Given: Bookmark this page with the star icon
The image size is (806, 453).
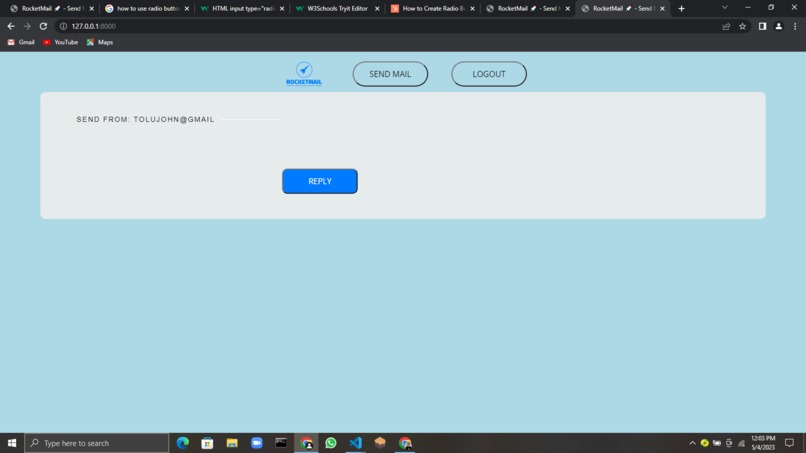Looking at the screenshot, I should click(x=742, y=26).
